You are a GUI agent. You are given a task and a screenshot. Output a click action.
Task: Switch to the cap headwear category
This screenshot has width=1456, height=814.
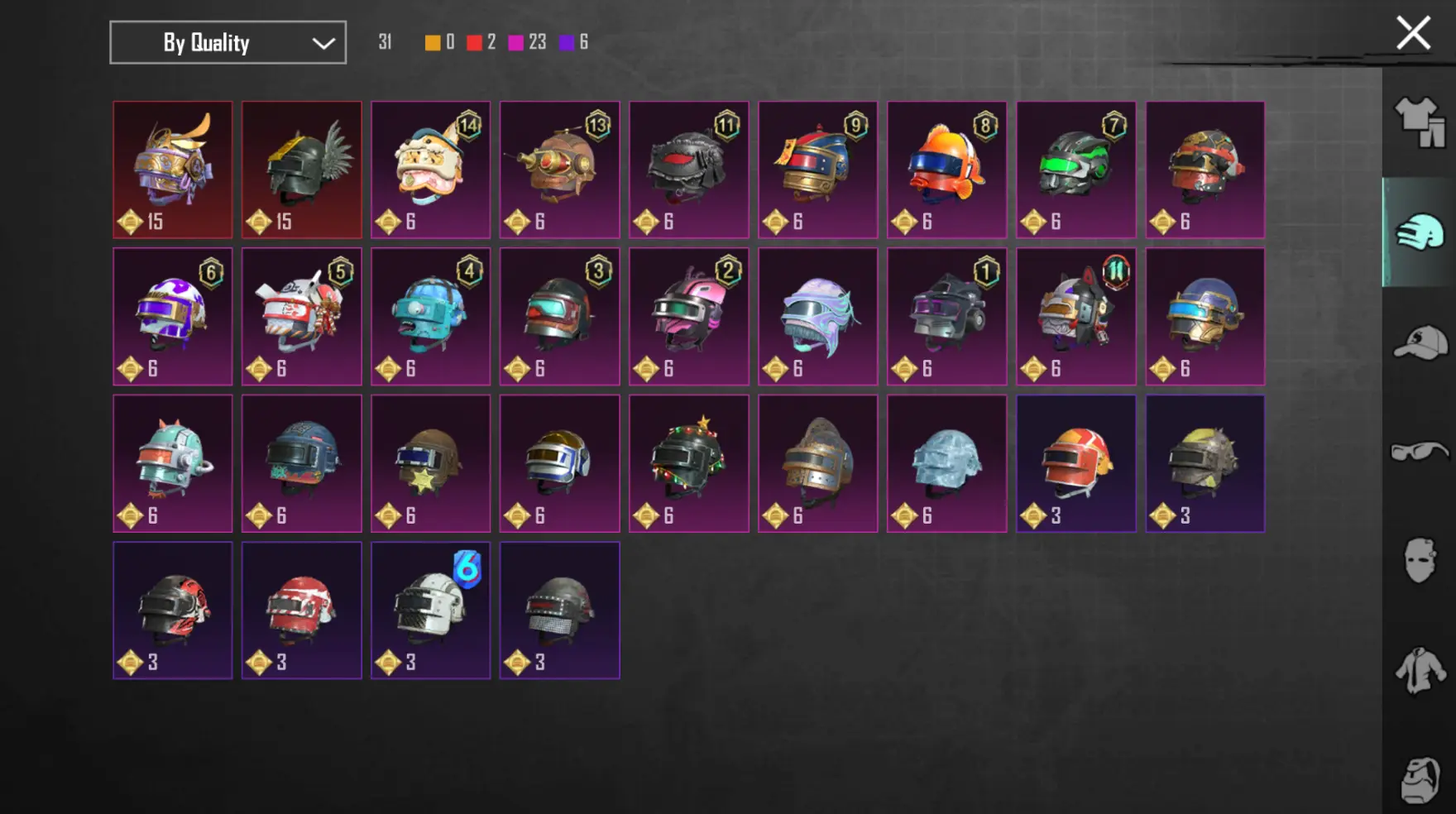(x=1420, y=342)
